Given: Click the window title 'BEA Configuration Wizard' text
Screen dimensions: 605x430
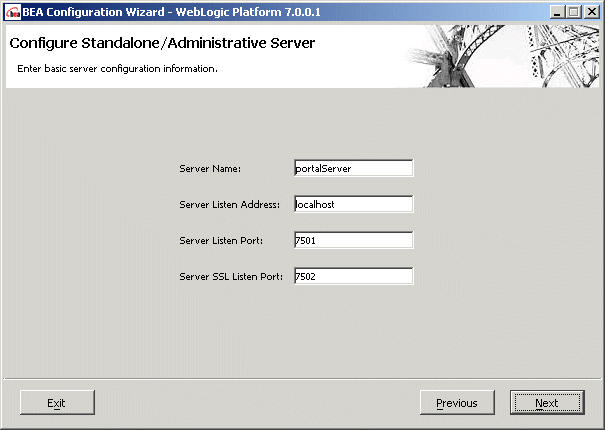Looking at the screenshot, I should 93,12.
